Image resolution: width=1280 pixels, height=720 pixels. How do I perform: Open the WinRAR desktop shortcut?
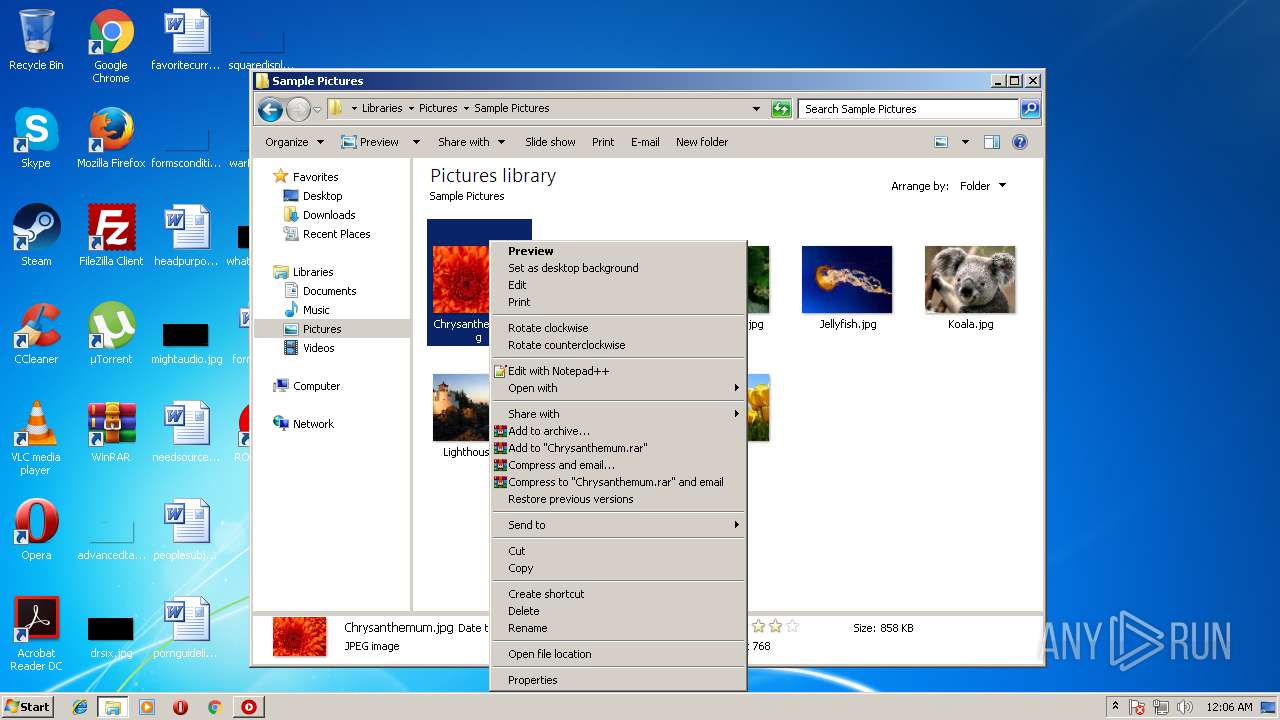(111, 432)
